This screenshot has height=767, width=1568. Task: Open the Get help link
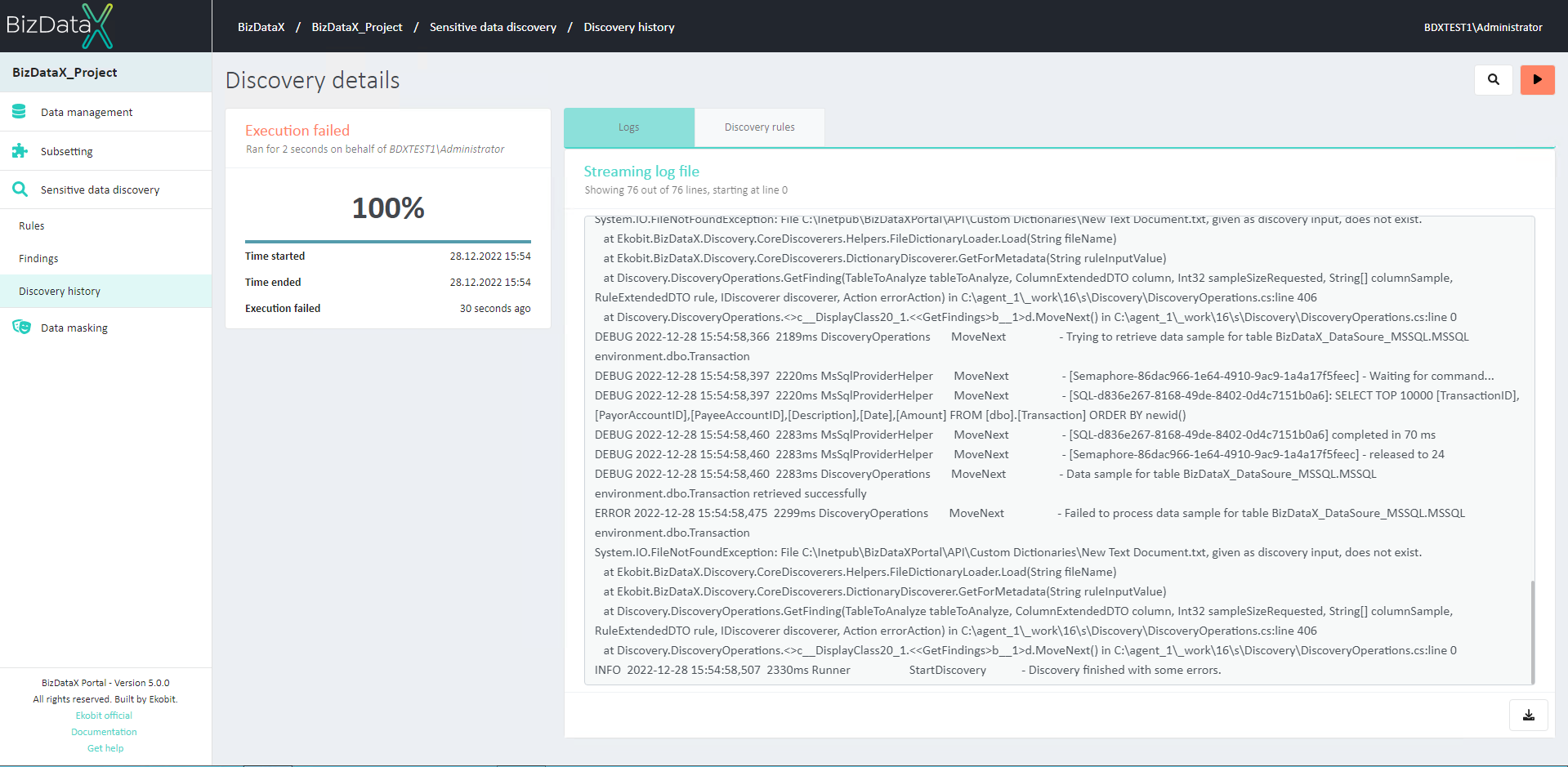pyautogui.click(x=105, y=748)
